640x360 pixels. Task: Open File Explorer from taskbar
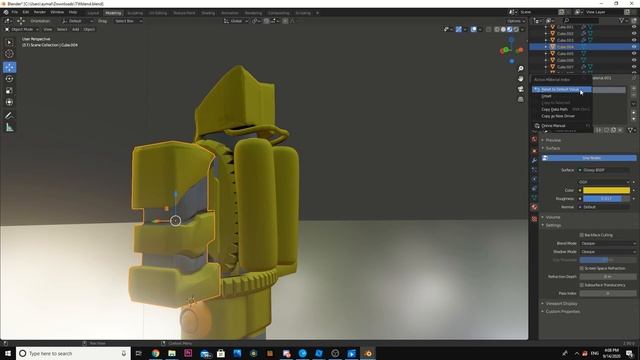click(x=172, y=353)
